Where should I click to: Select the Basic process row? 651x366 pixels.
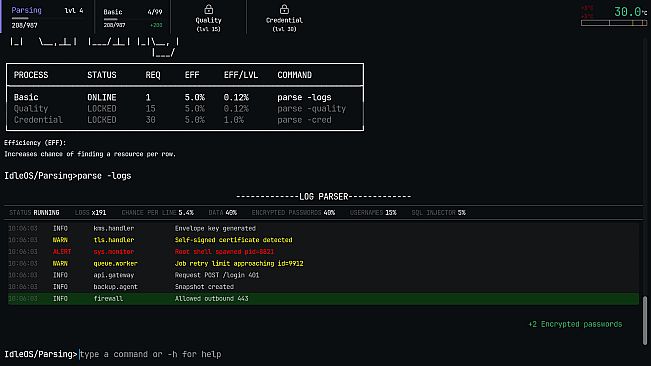pyautogui.click(x=185, y=98)
